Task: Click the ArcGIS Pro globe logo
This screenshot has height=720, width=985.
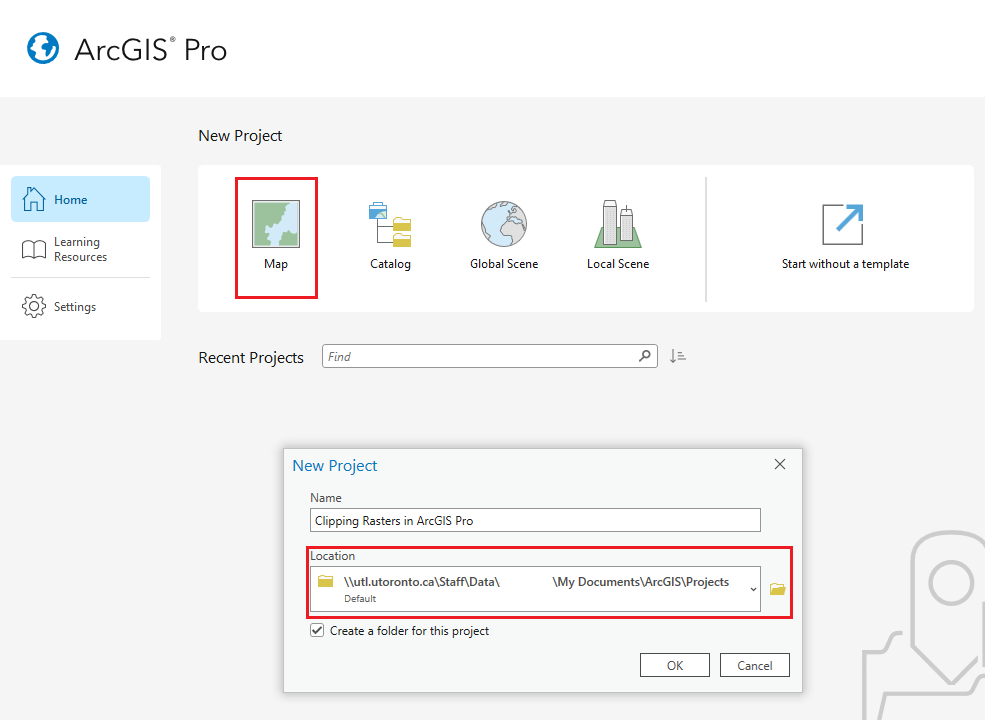Action: [42, 47]
